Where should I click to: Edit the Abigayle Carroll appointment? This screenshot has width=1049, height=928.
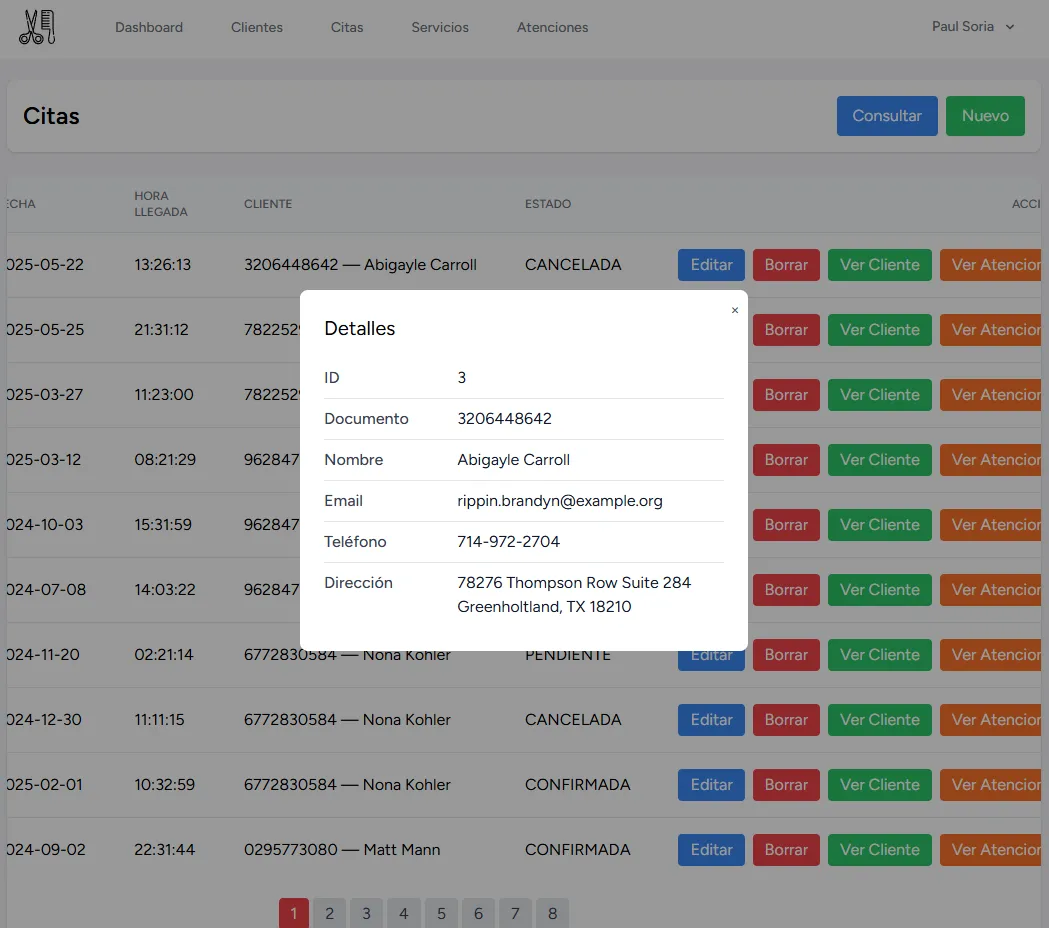pos(711,265)
